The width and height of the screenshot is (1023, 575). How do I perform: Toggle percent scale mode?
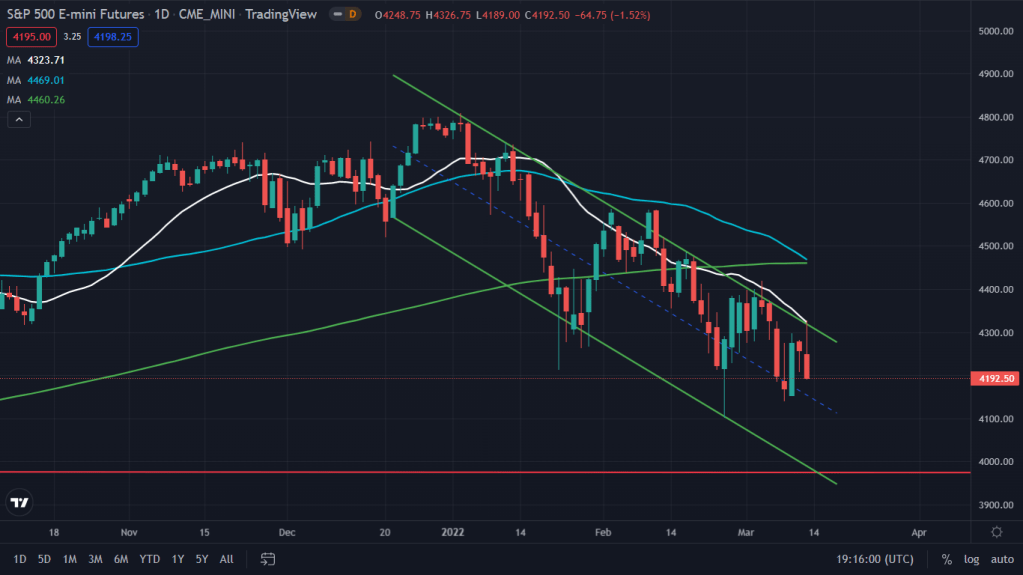point(946,558)
